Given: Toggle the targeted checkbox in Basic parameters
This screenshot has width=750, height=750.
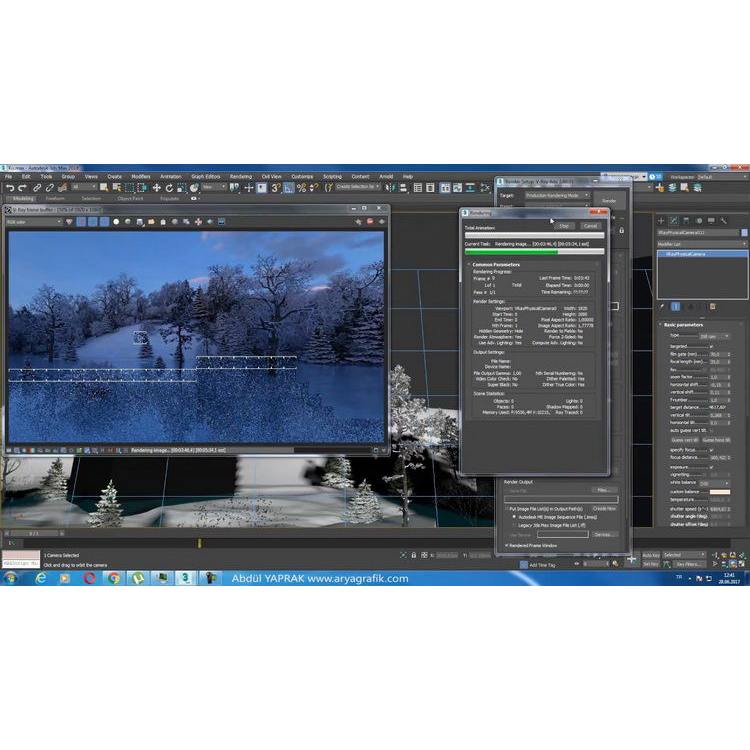Looking at the screenshot, I should (711, 346).
